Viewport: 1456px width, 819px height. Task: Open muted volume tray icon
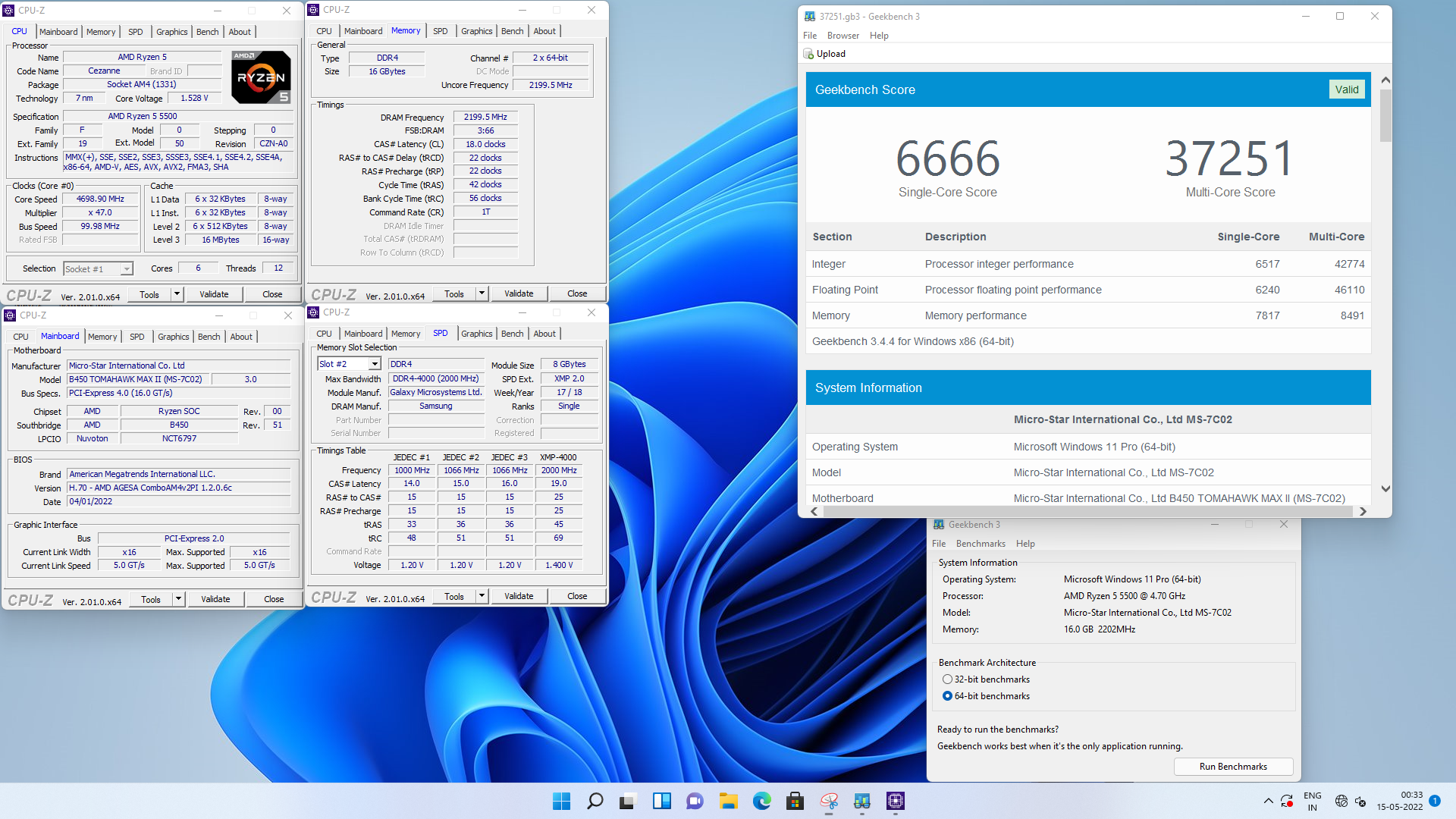click(x=1360, y=801)
